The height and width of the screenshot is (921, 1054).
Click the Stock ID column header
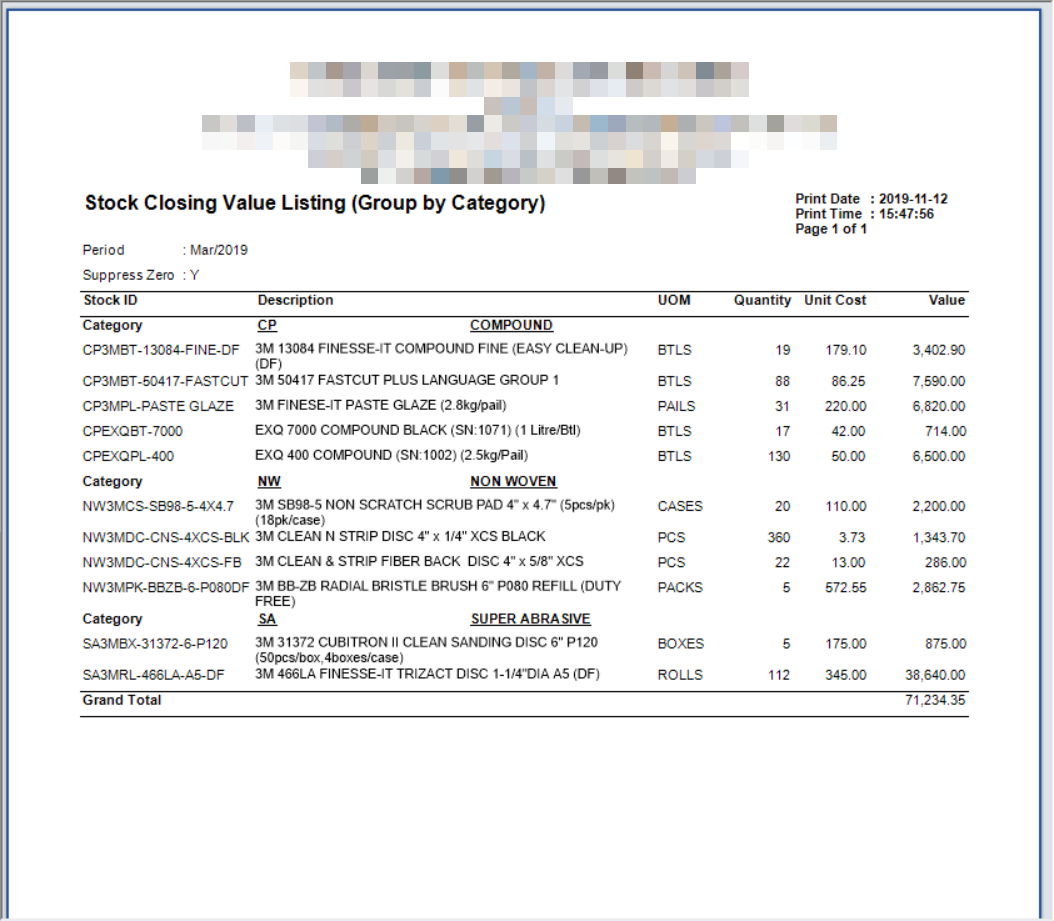pos(110,300)
